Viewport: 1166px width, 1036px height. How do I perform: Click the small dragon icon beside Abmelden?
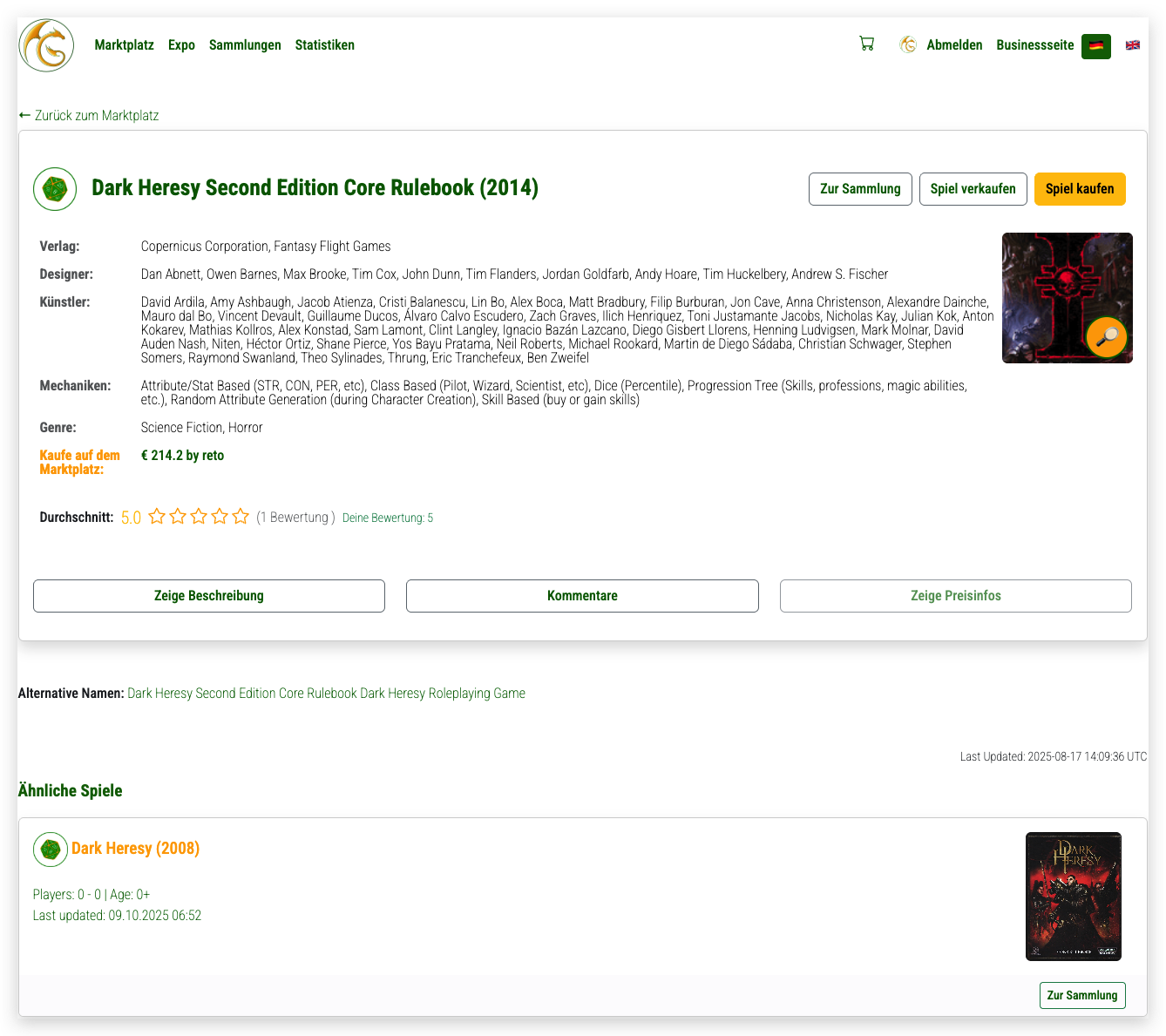coord(908,45)
